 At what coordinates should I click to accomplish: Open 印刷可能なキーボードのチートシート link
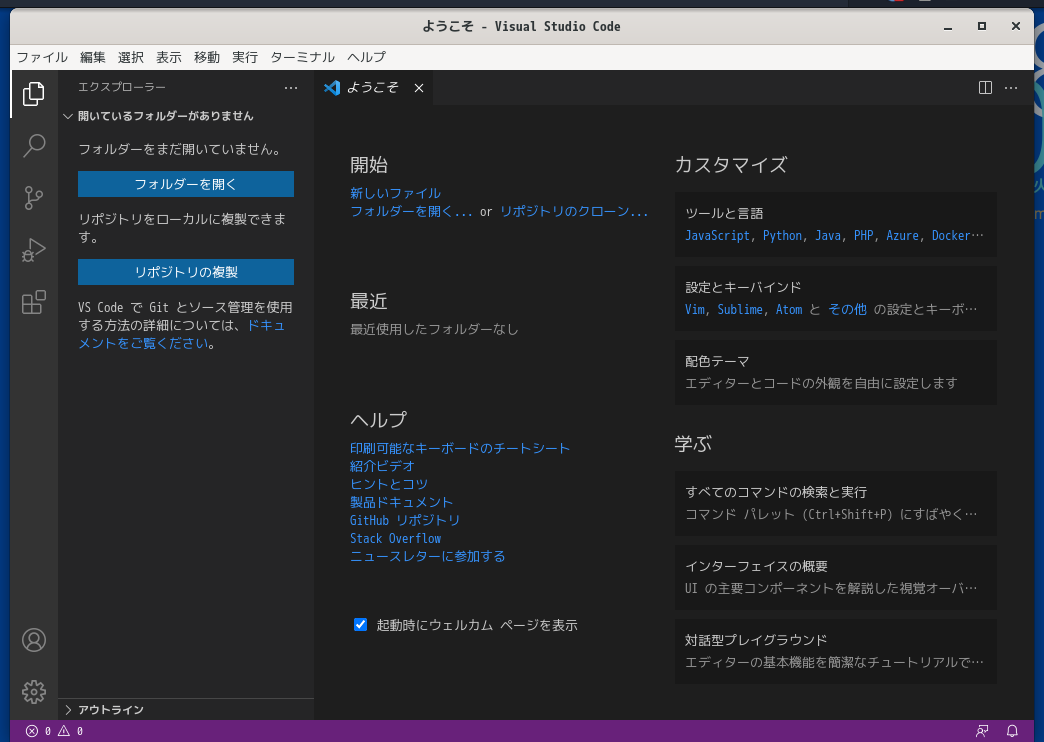click(460, 448)
